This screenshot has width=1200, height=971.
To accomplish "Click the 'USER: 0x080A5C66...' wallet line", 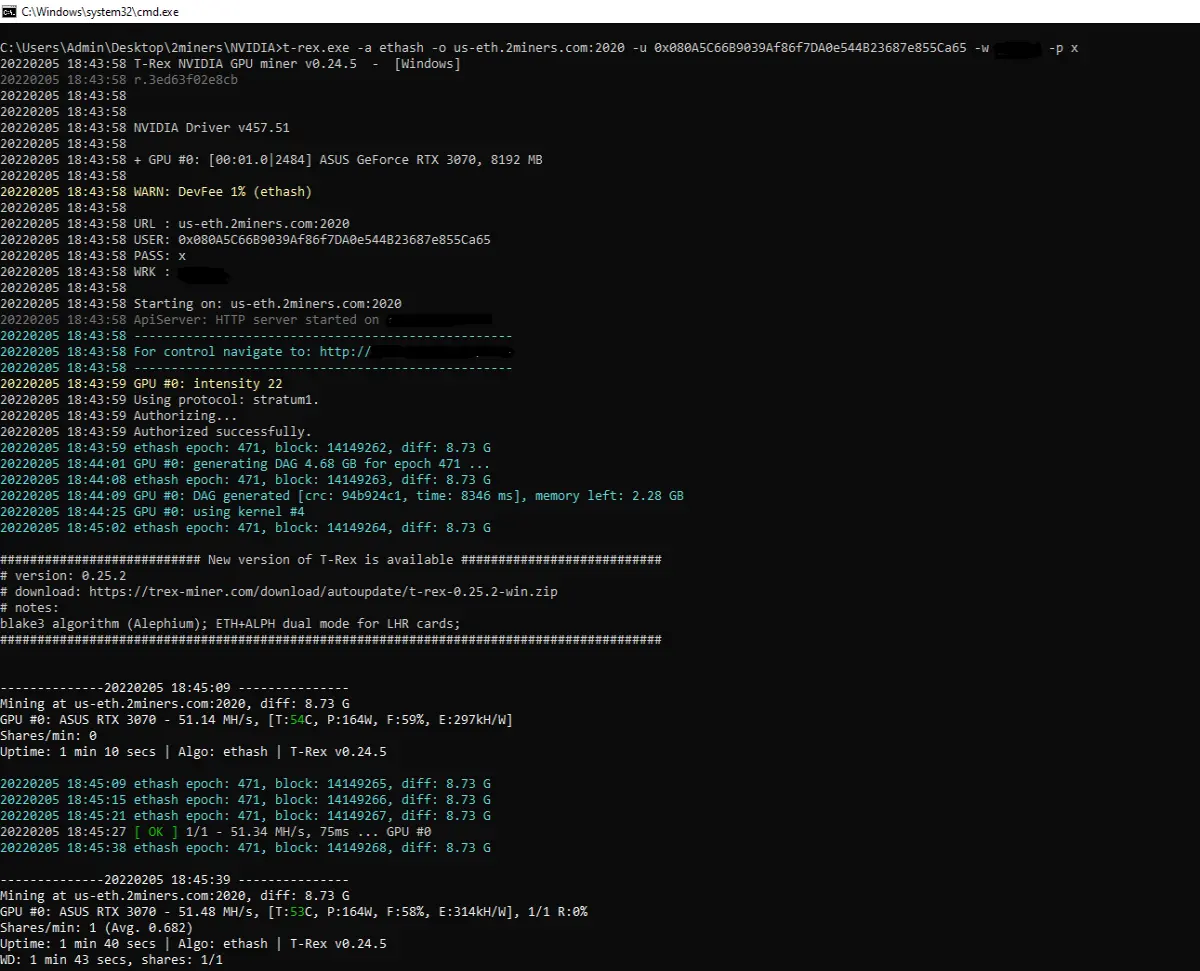I will 245,240.
